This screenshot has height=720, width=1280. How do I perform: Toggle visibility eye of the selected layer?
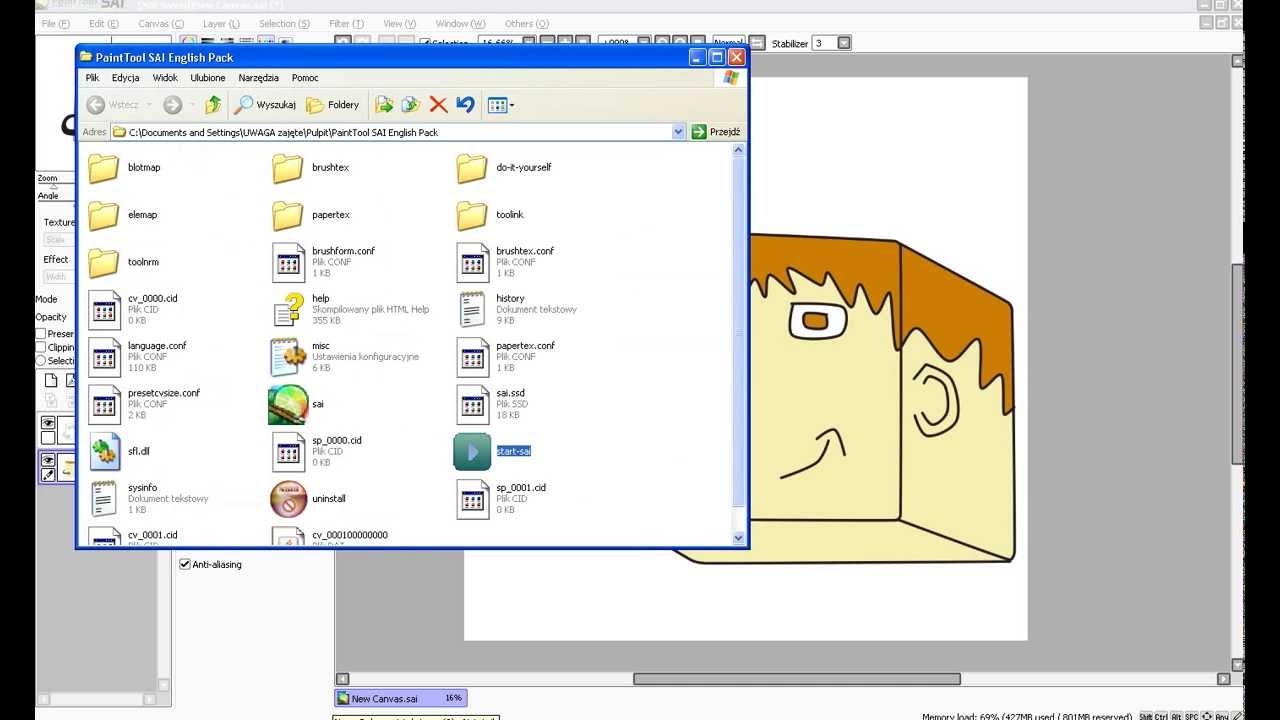click(x=47, y=460)
